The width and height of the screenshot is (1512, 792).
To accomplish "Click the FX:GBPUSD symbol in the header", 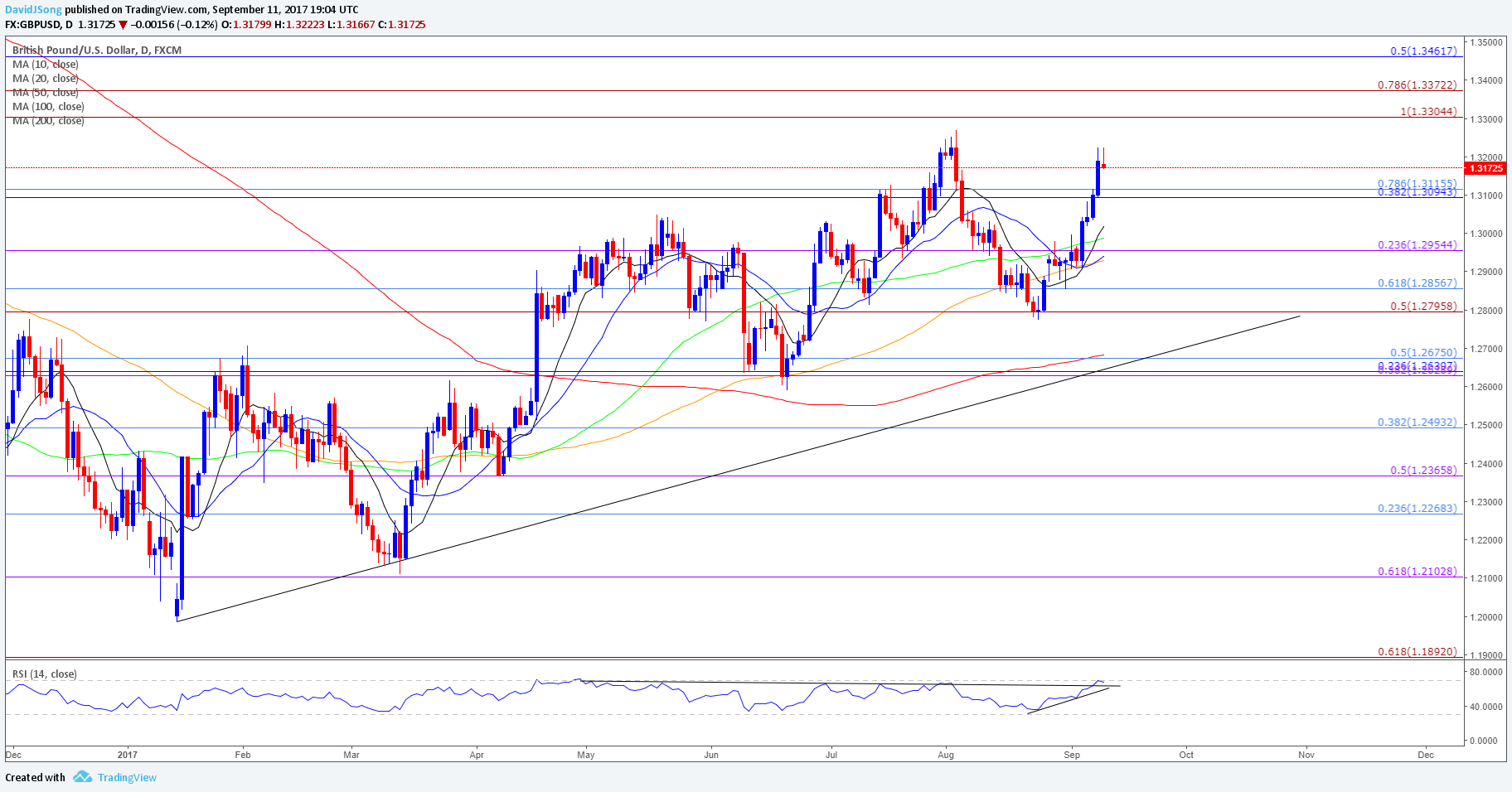I will 33,25.
